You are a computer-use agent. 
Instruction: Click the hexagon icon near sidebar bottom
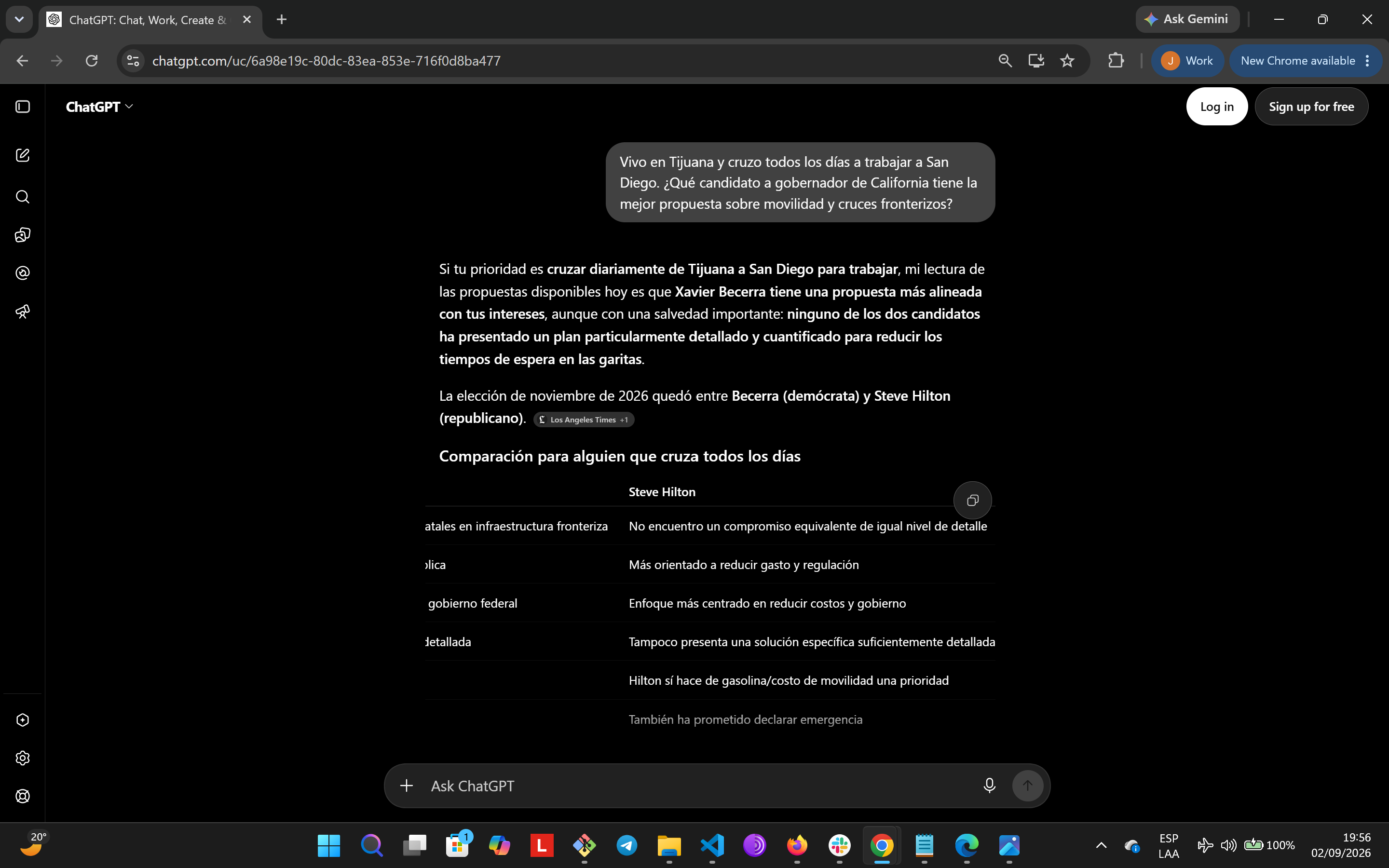pos(22,720)
